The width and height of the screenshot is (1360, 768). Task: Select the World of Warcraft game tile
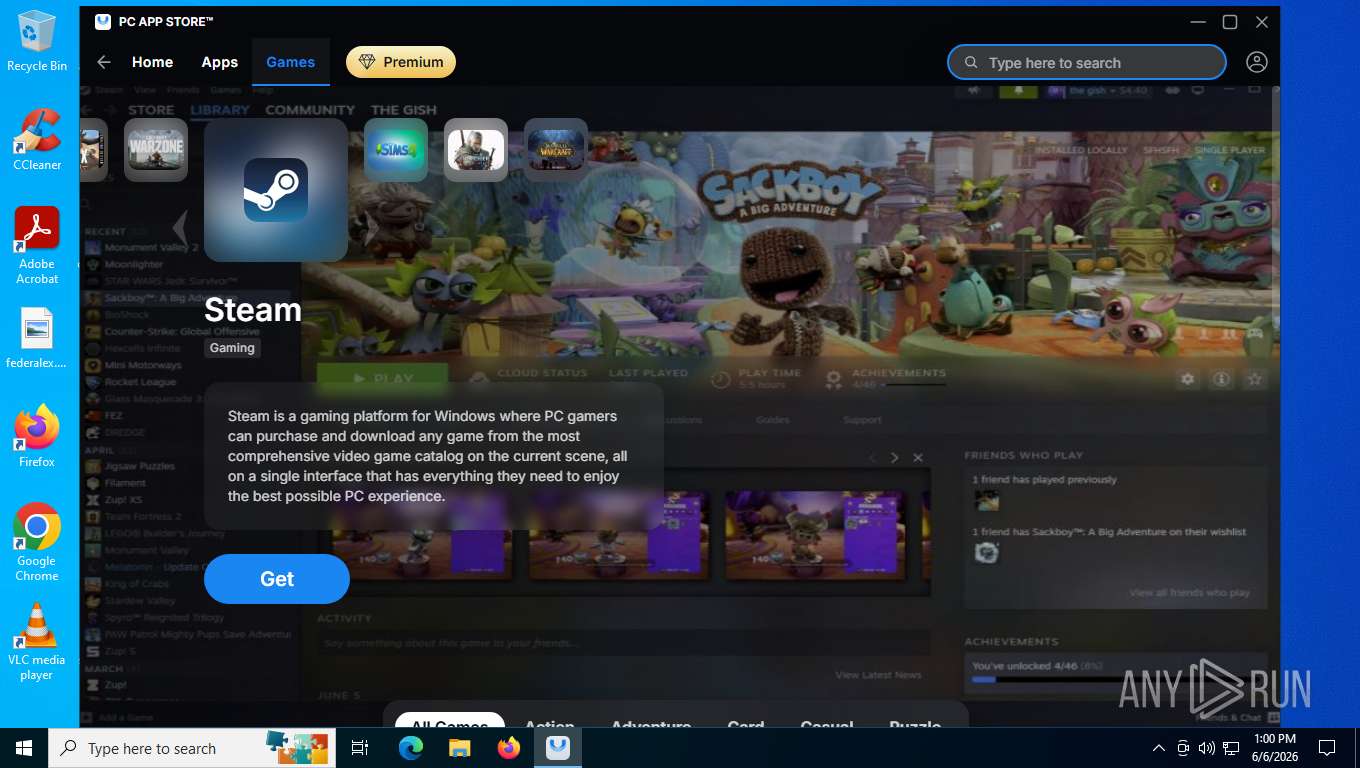pos(556,150)
